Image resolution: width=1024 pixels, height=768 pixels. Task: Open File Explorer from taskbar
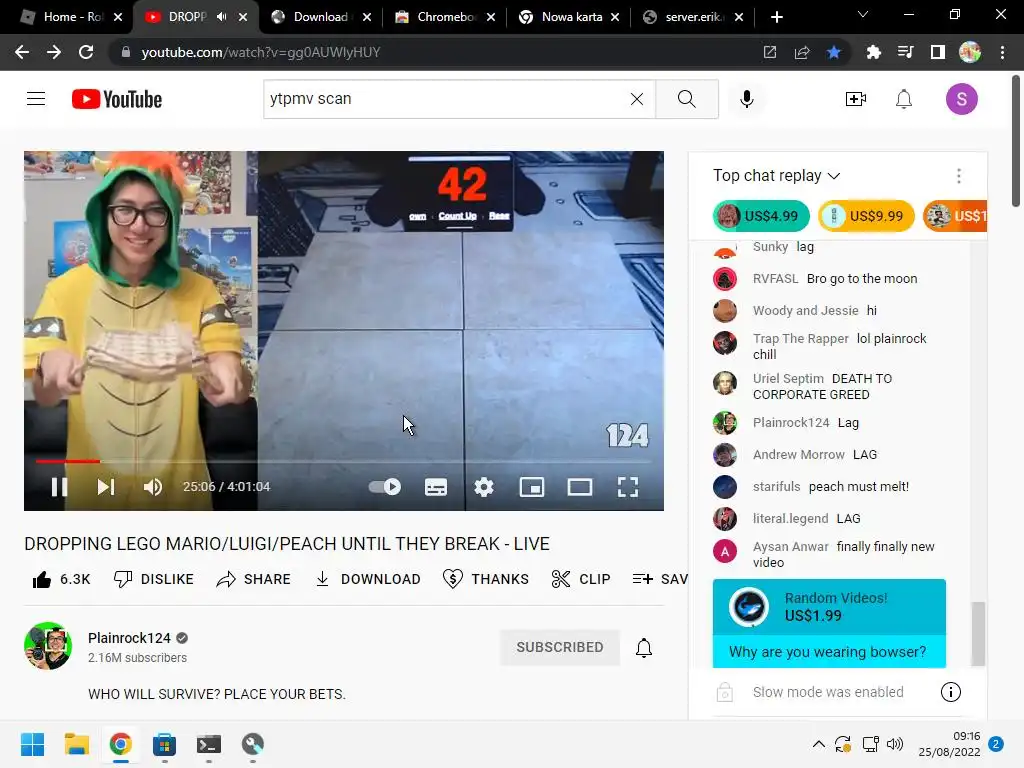click(76, 744)
